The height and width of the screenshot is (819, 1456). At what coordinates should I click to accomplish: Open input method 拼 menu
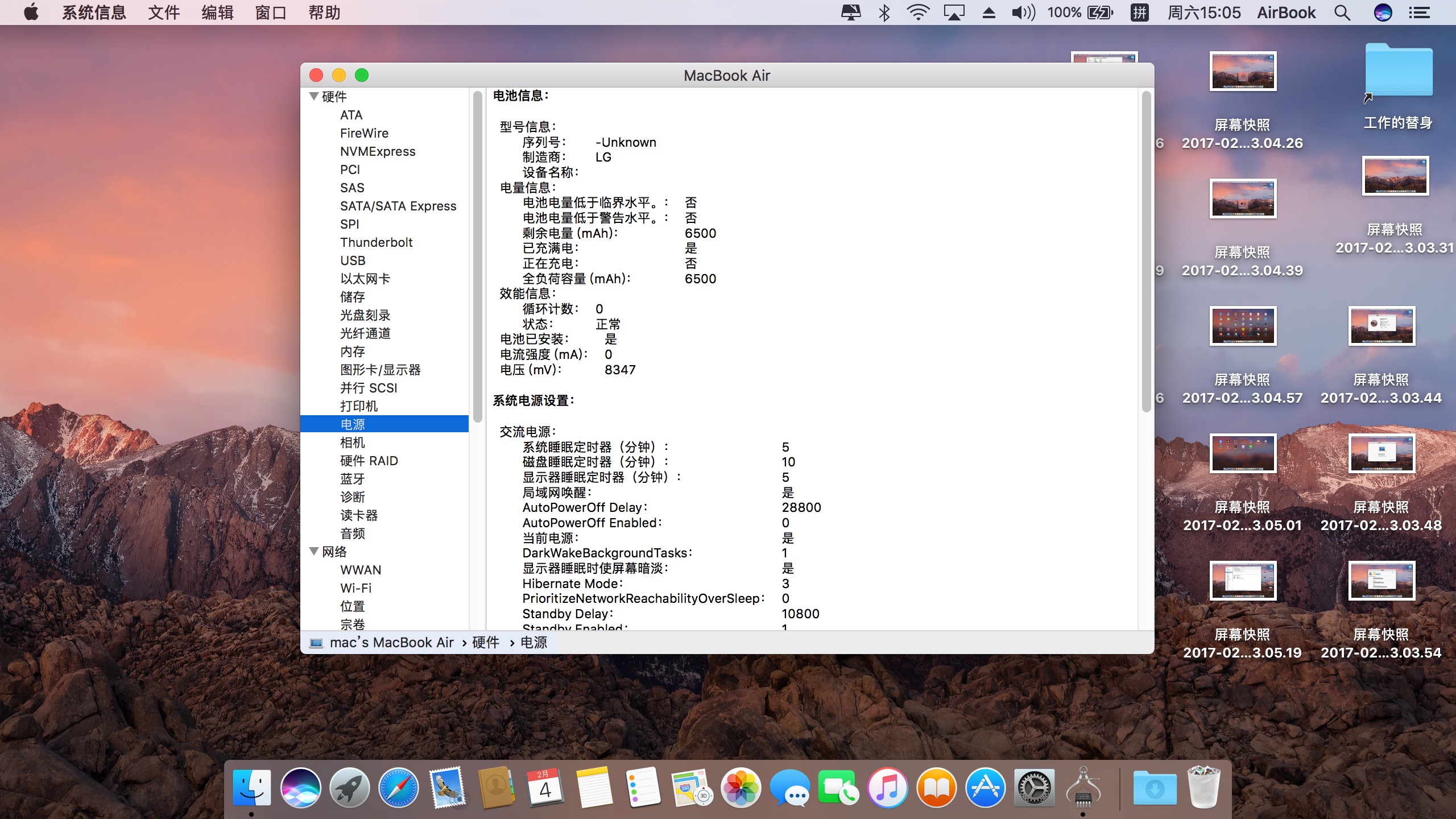[x=1139, y=13]
